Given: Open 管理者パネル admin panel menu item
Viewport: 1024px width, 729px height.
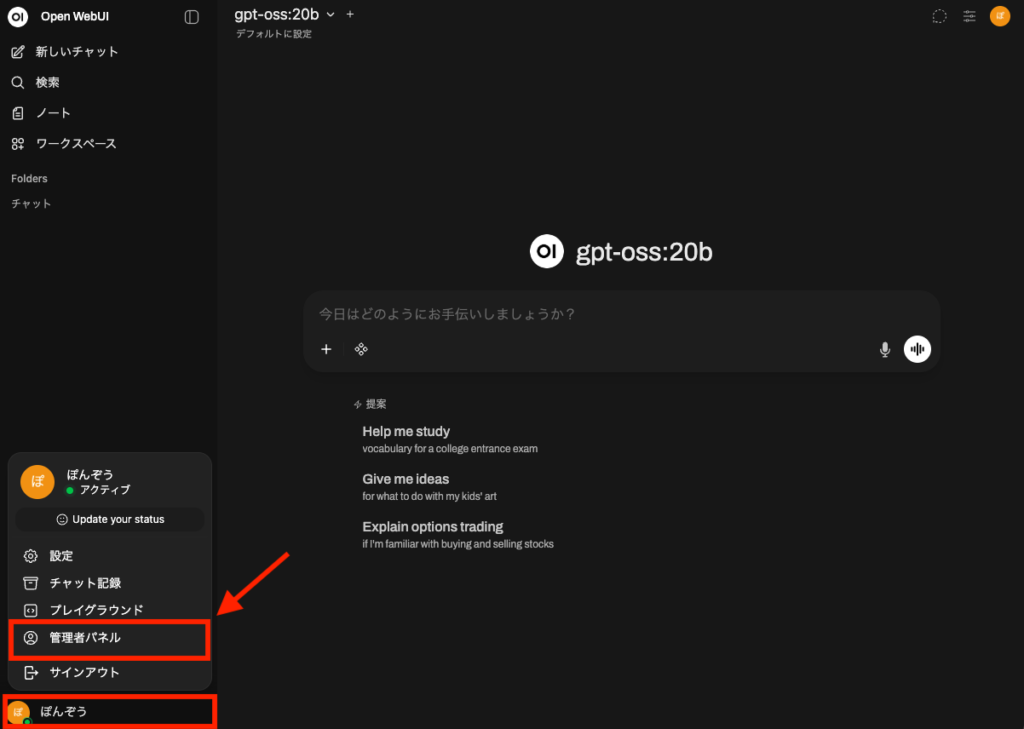Looking at the screenshot, I should coord(85,638).
